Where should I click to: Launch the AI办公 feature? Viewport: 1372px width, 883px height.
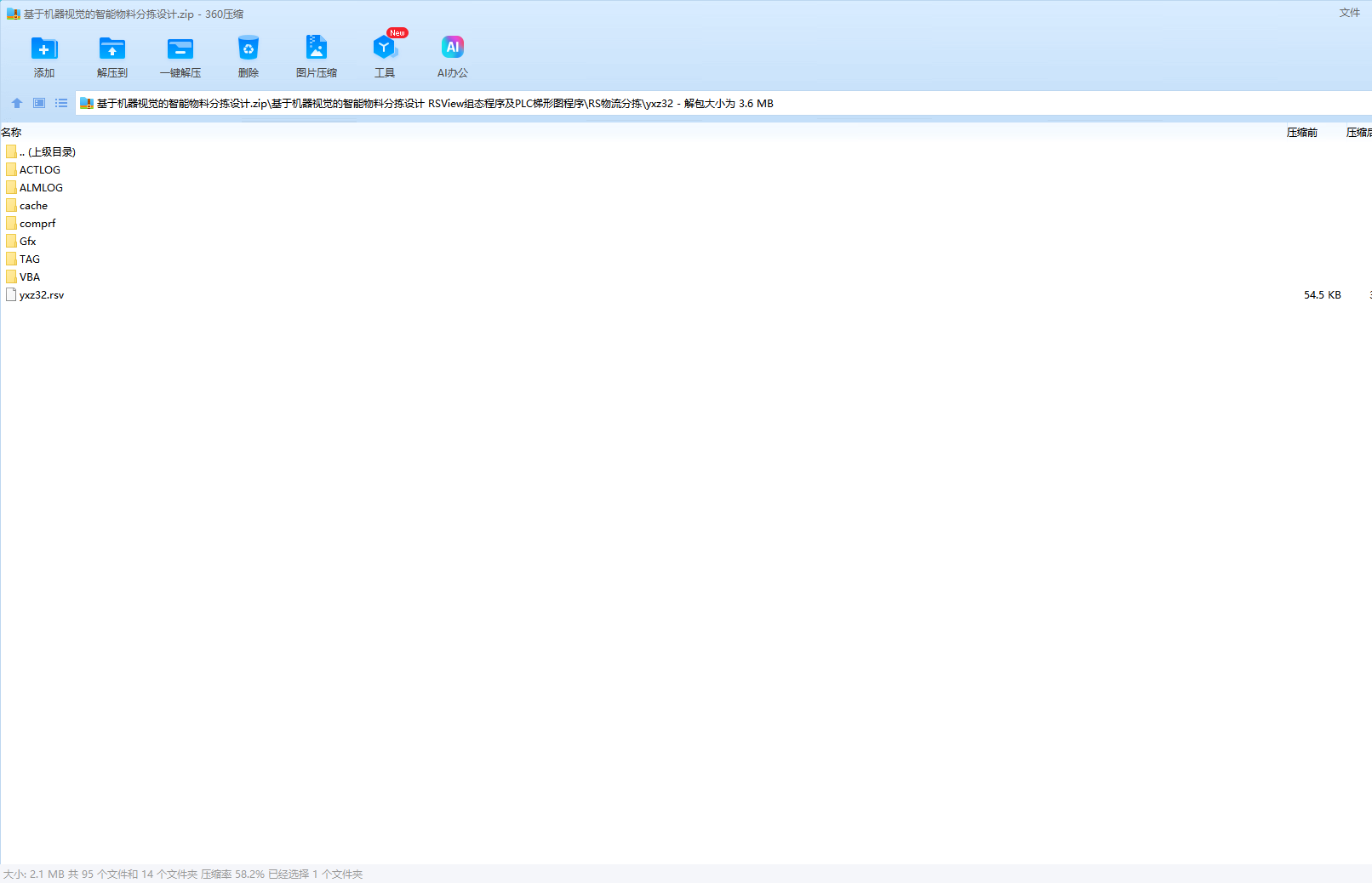click(x=453, y=49)
